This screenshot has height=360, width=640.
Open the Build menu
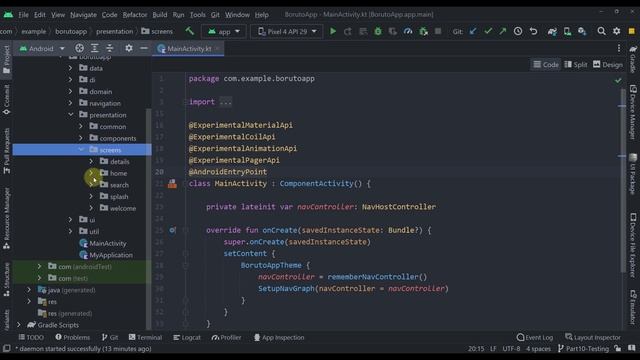coord(160,15)
